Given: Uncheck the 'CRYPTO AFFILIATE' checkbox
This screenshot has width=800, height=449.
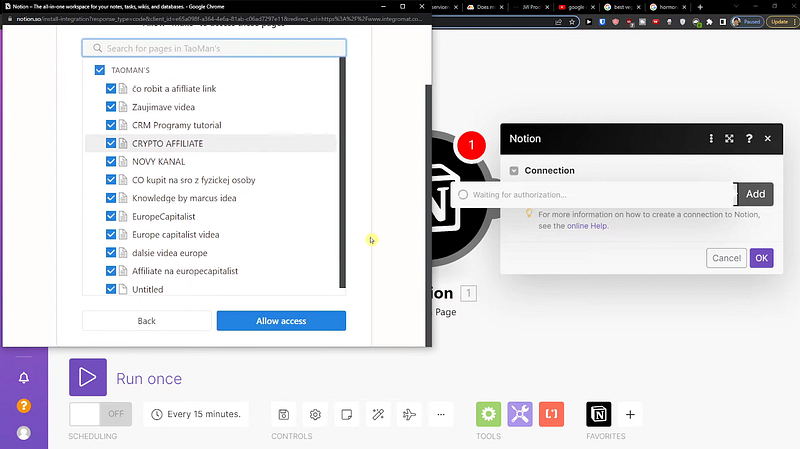Looking at the screenshot, I should tap(111, 143).
